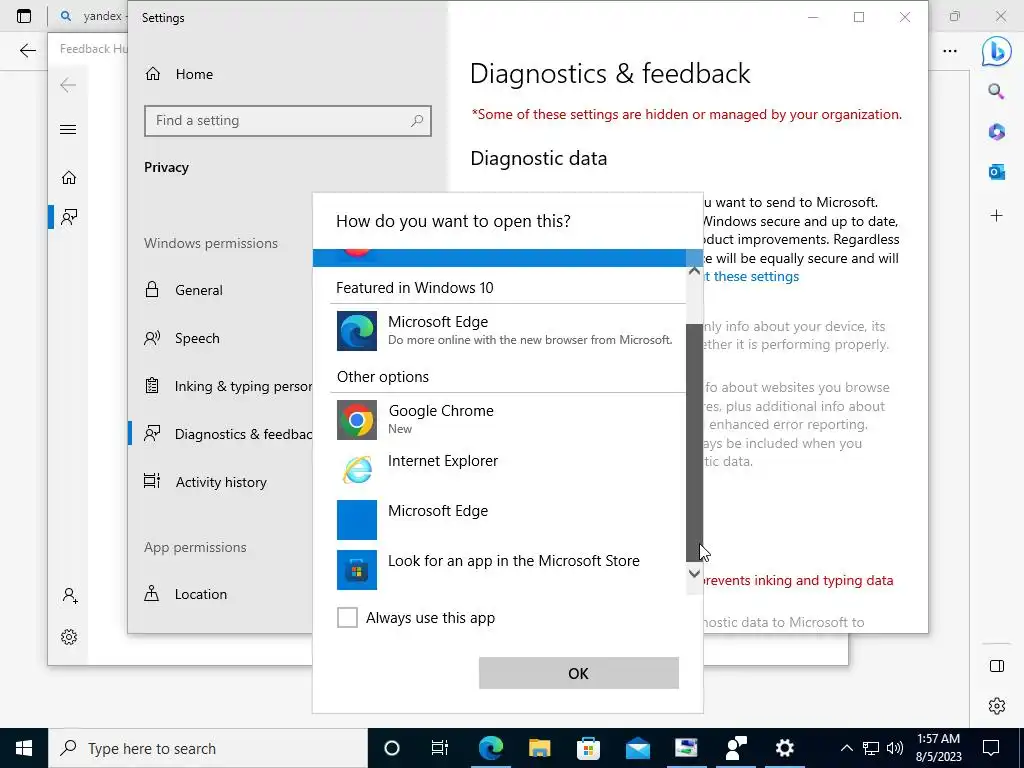
Task: Open the Windows Start menu
Action: tap(24, 748)
